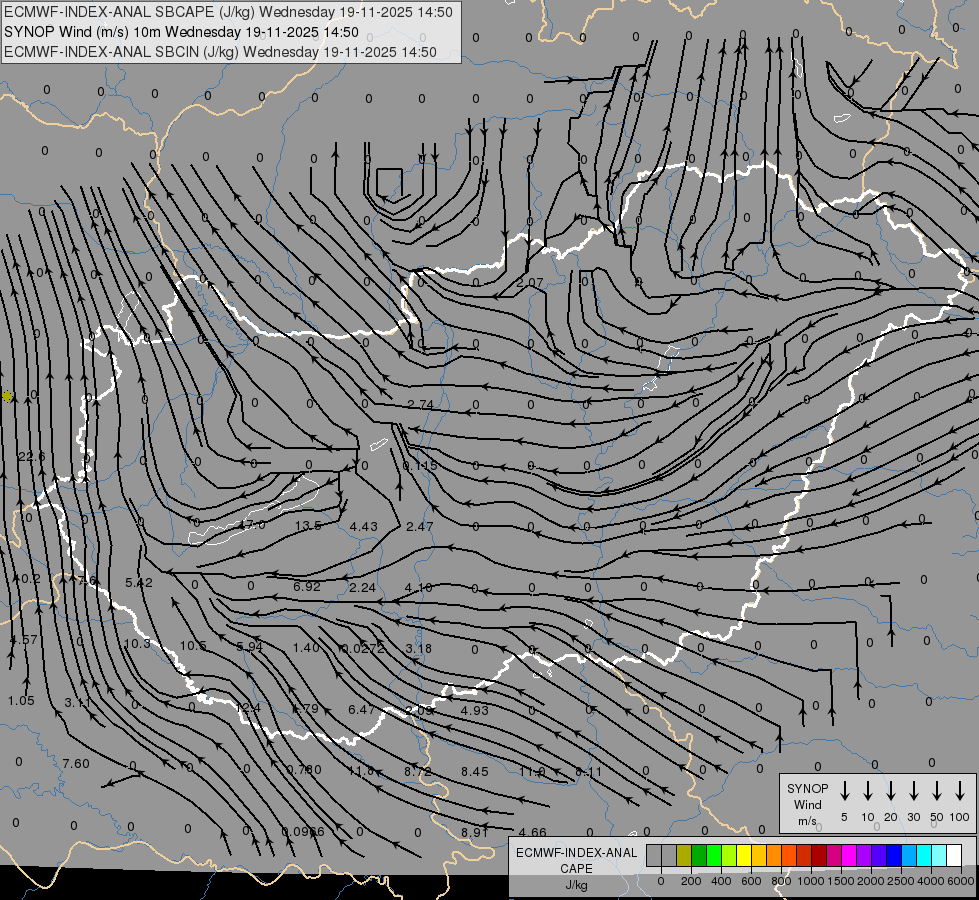
Task: Click the 50 m/s wind arrow in legend
Action: click(937, 791)
